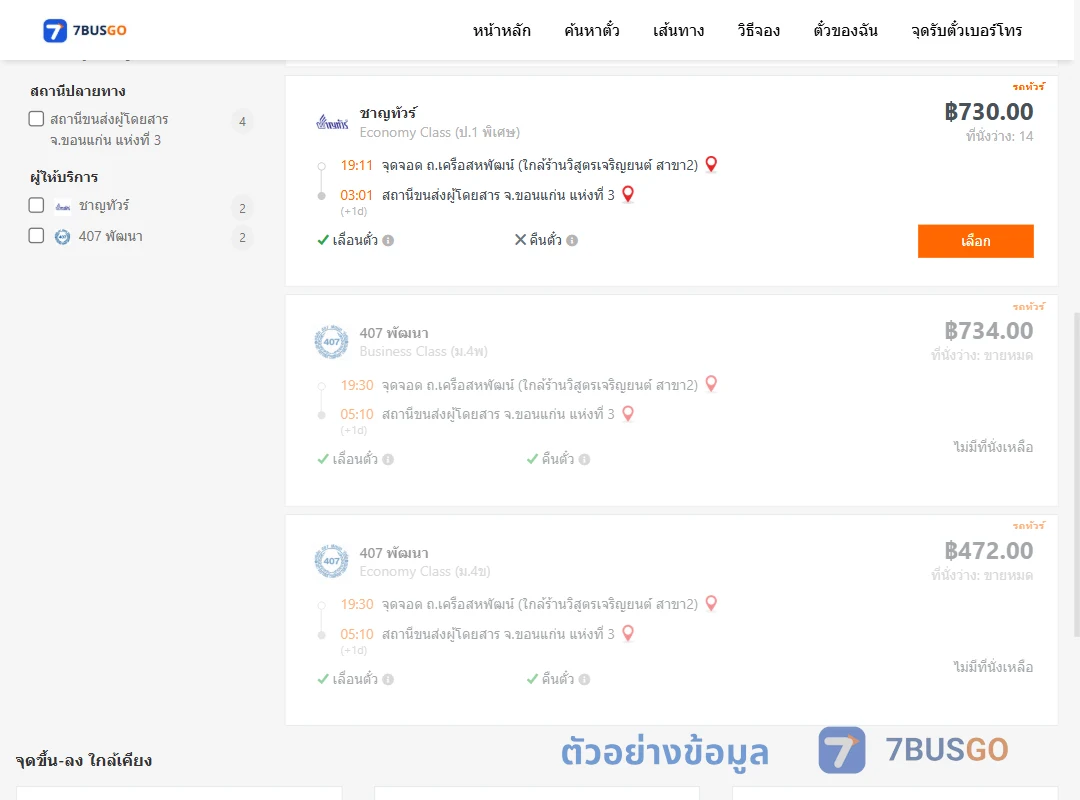Click the สถานีปลายทาง filter heading
The width and height of the screenshot is (1080, 800).
78,91
